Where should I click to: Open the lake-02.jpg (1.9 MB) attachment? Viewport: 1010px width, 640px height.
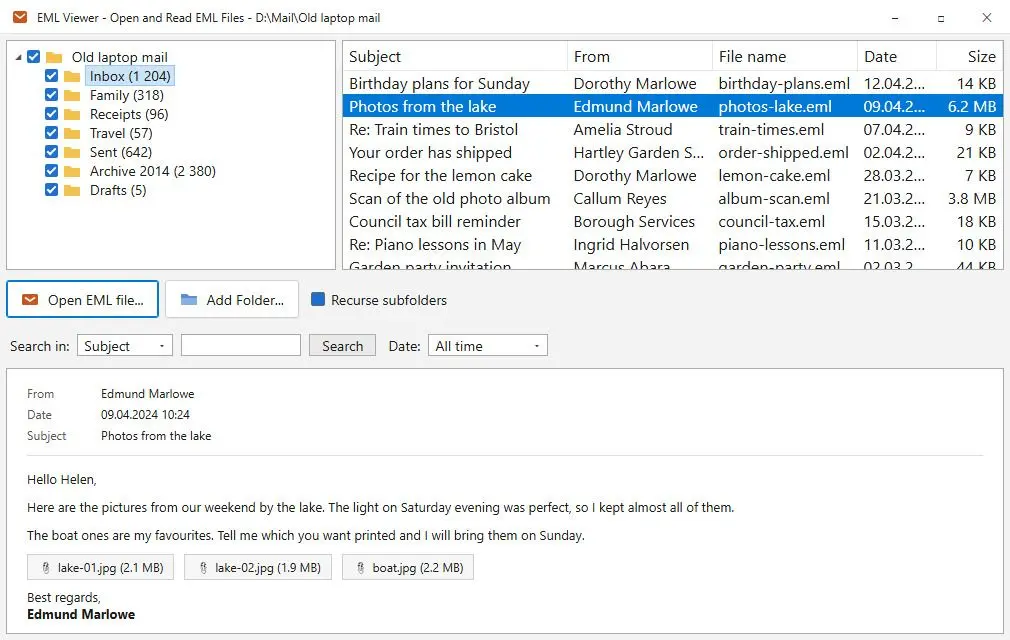point(258,567)
